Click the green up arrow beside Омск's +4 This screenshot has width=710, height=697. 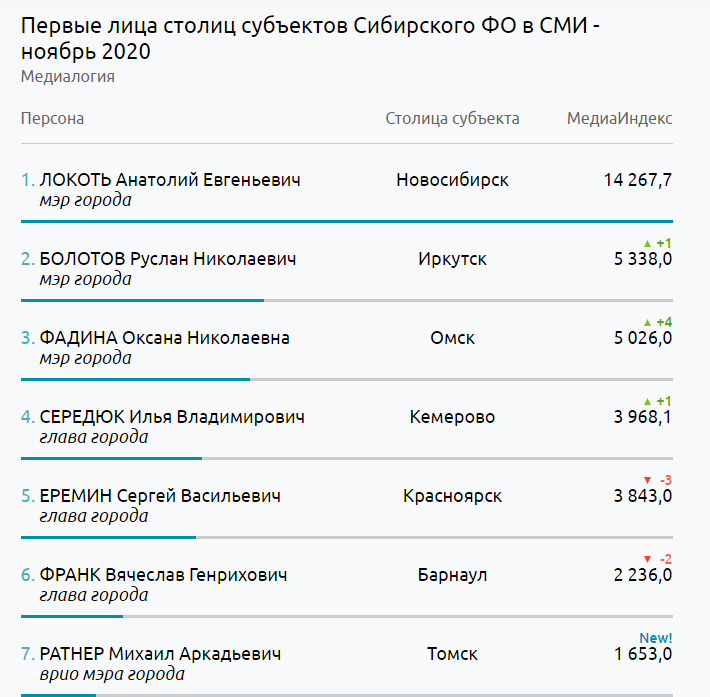tap(647, 322)
